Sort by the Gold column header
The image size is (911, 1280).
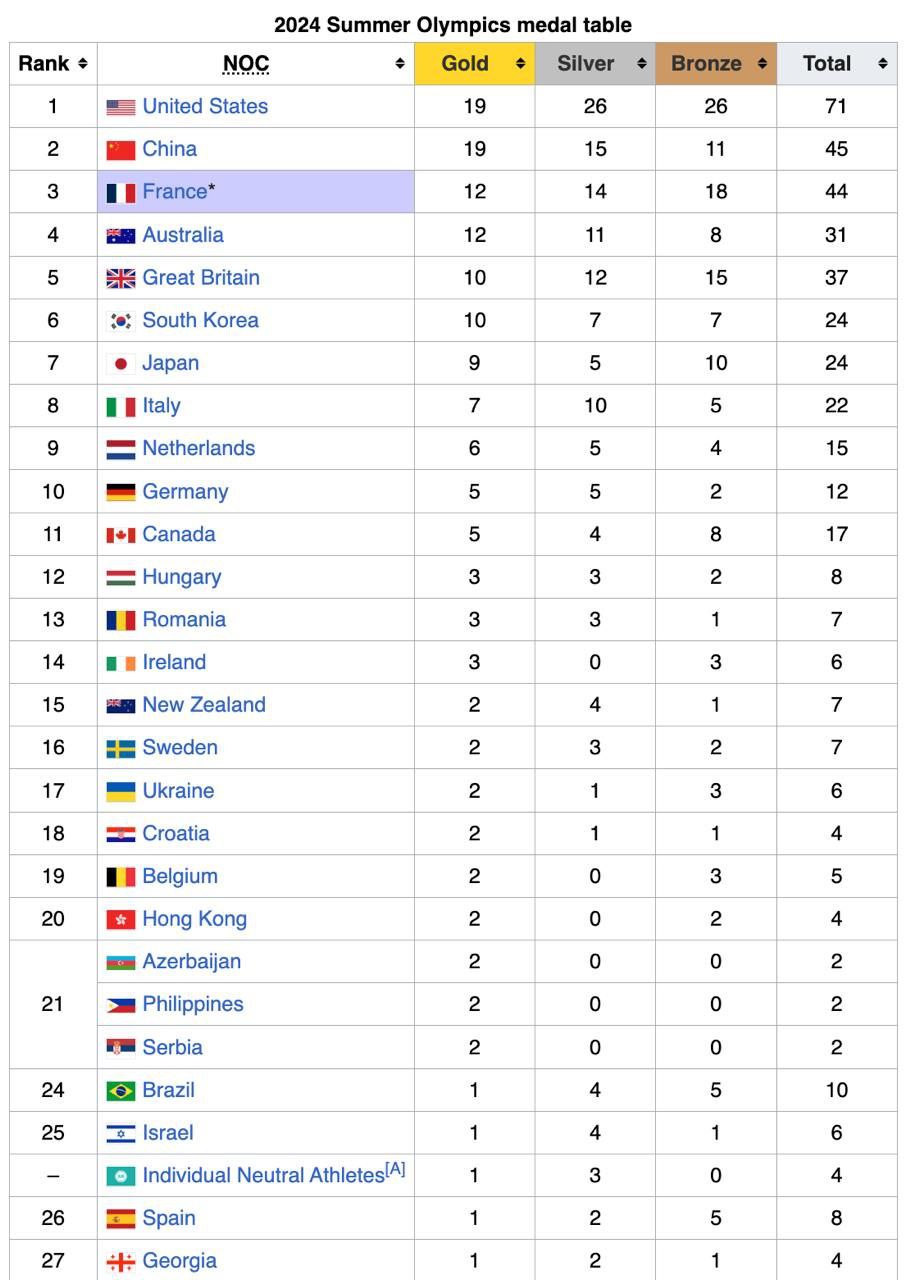(x=465, y=64)
